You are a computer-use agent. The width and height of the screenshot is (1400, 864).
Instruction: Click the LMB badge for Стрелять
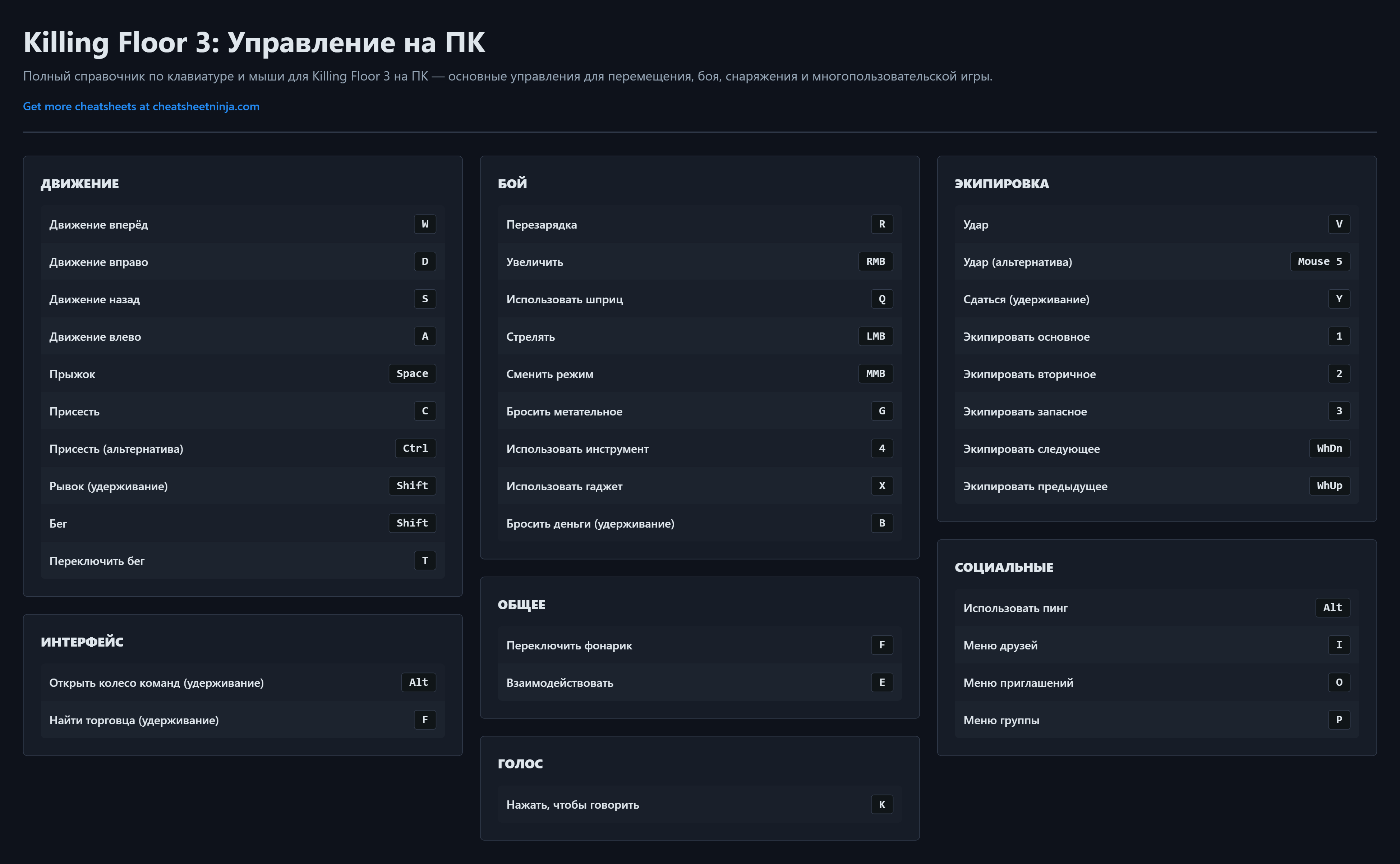coord(875,336)
